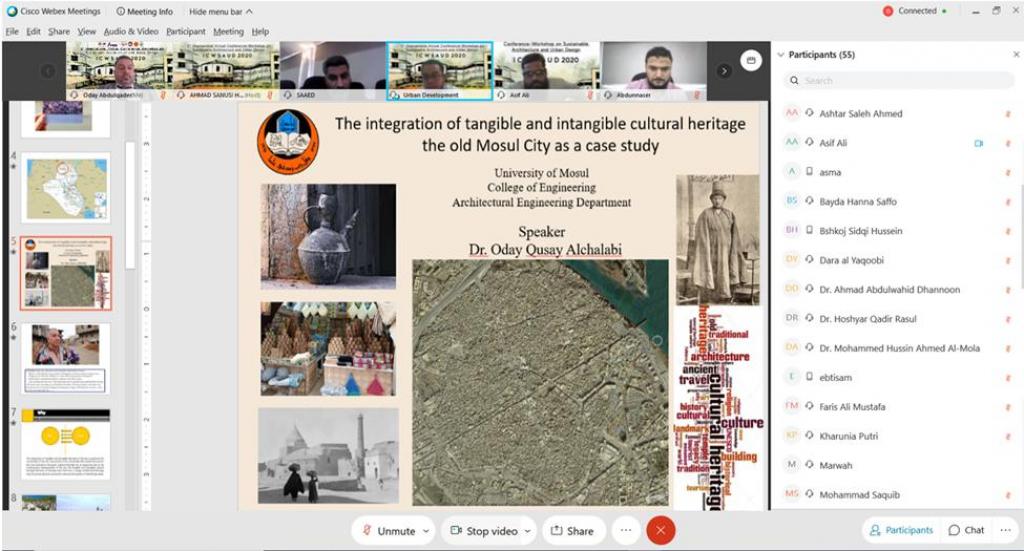The width and height of the screenshot is (1024, 551).
Task: Open panel options ellipsis beside Chat
Action: click(1007, 530)
